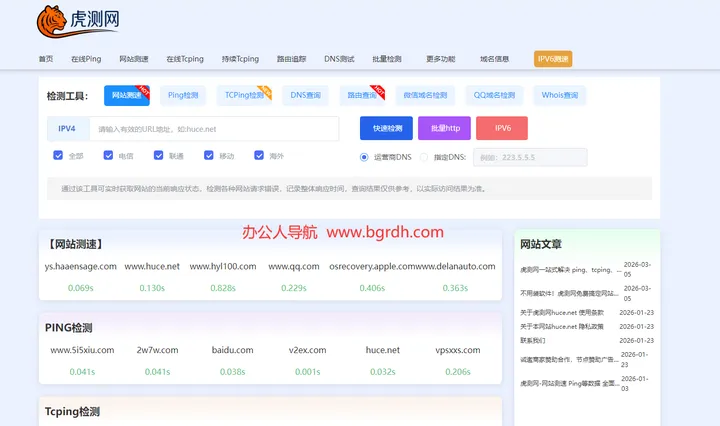720x426 pixels.
Task: Focus the URL address input field
Action: 214,129
